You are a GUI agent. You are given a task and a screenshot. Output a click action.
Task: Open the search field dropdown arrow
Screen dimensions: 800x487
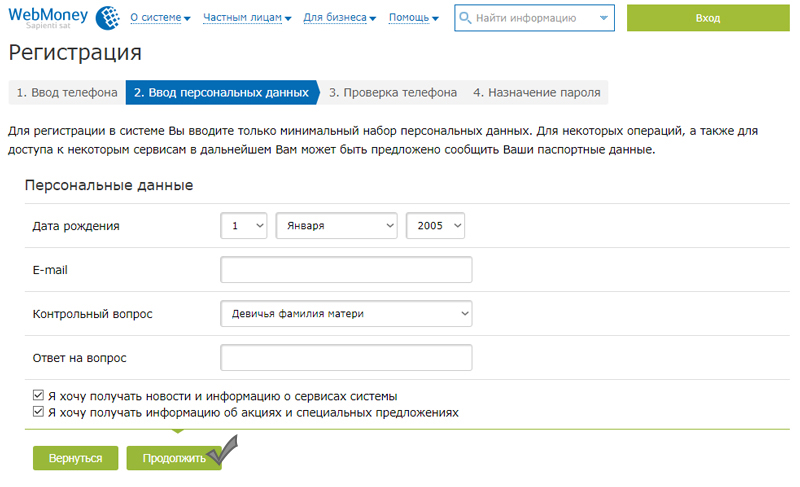604,18
